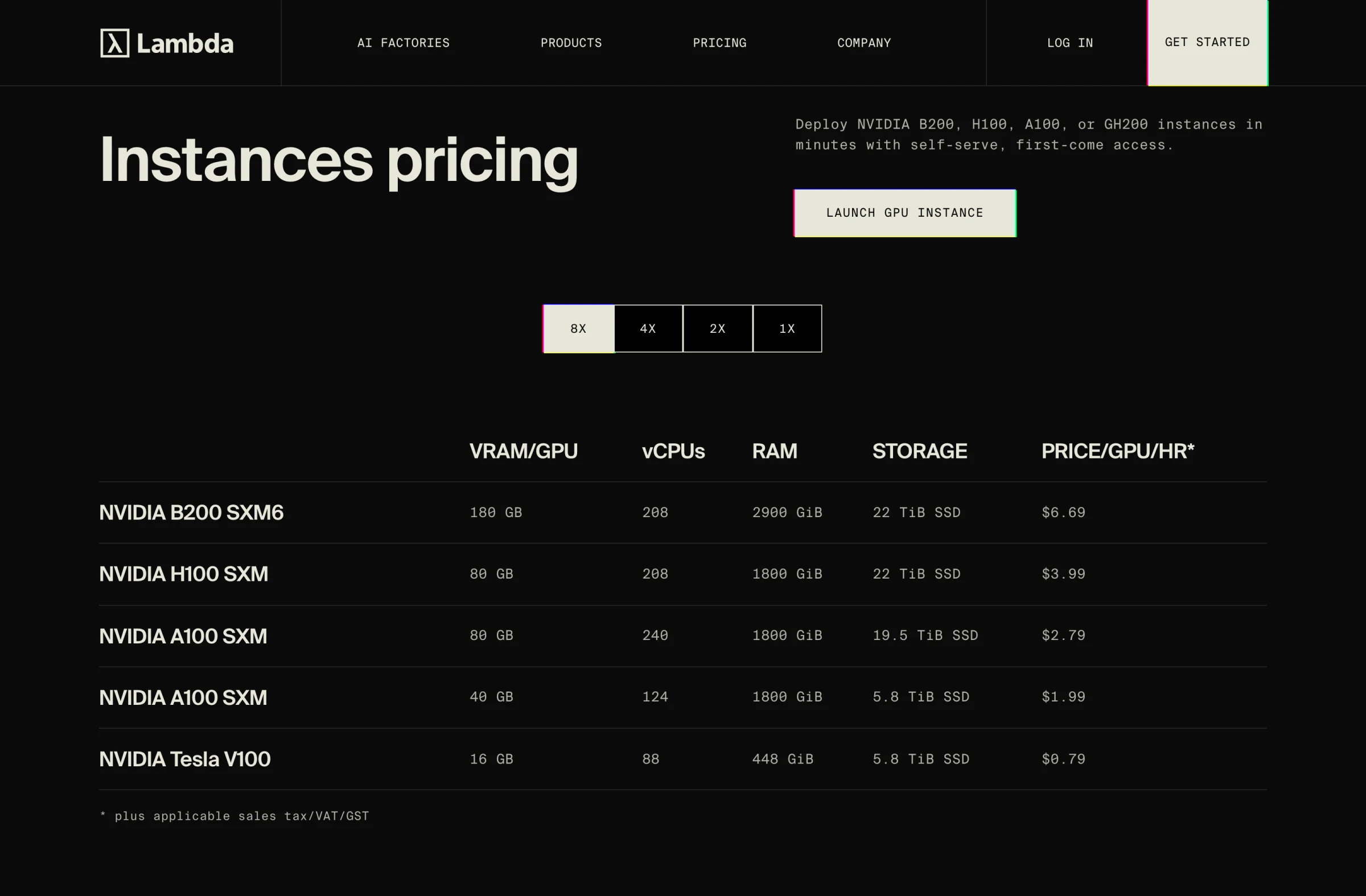Click the sales tax/VAT/GST footnote
Screen dimensions: 1366x896
(x=234, y=816)
